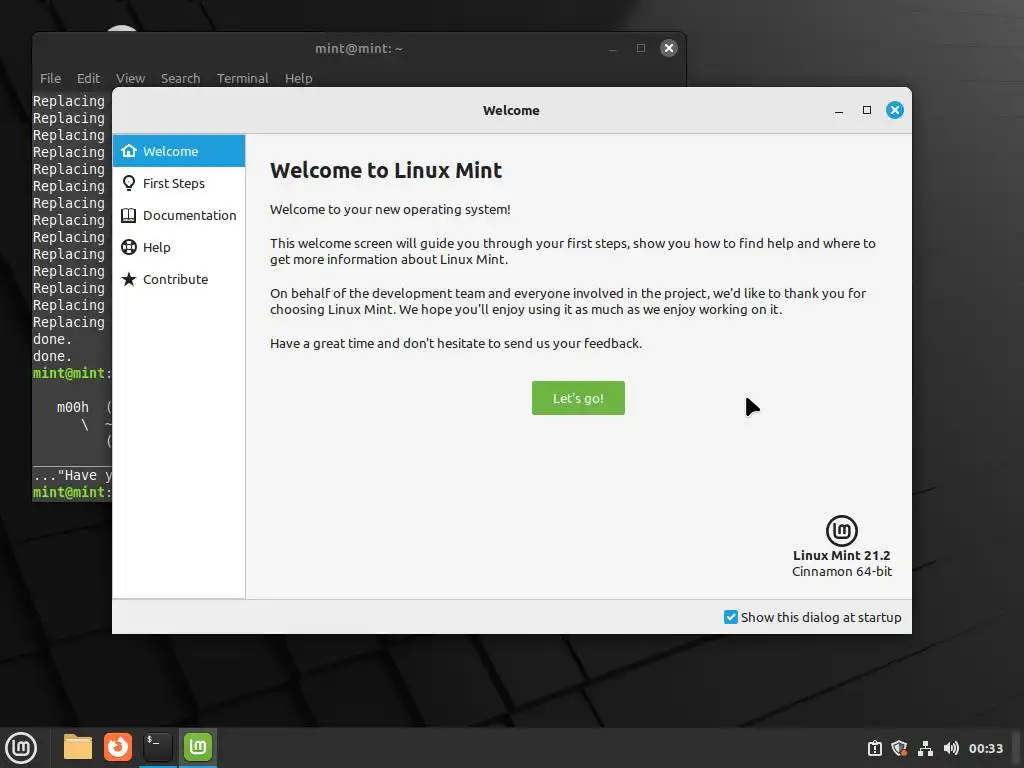Launch the Files manager from the panel
This screenshot has height=768, width=1024.
78,747
